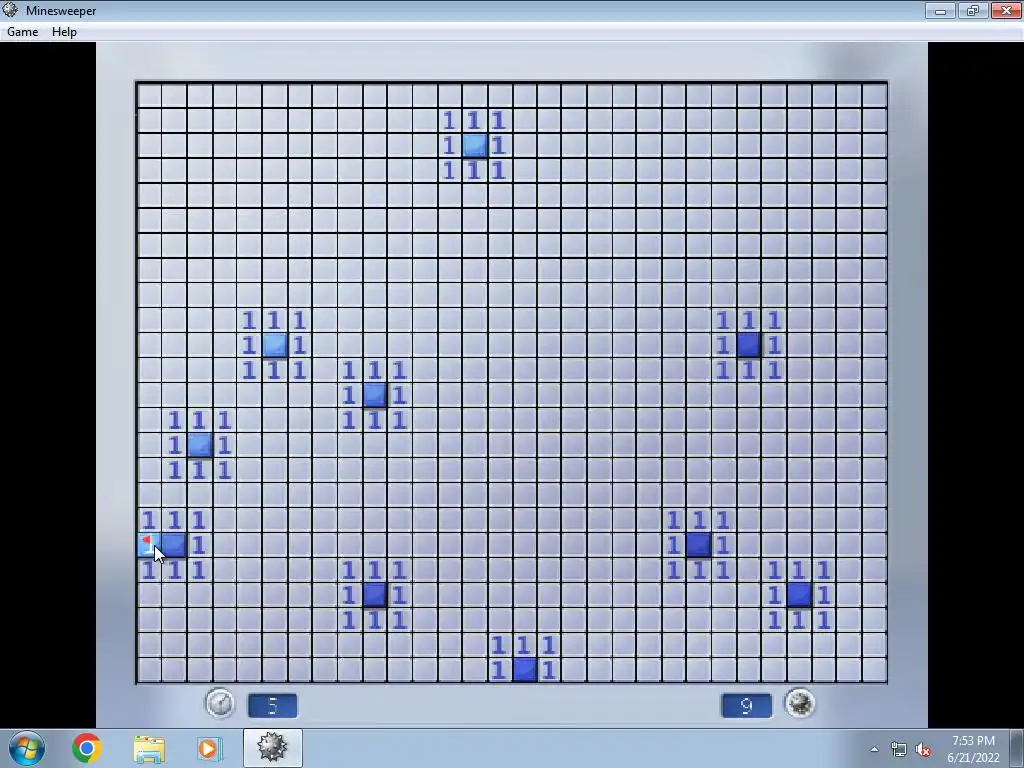Click the mine icon beside the counter
Screen dimensions: 1024x768
pos(800,703)
